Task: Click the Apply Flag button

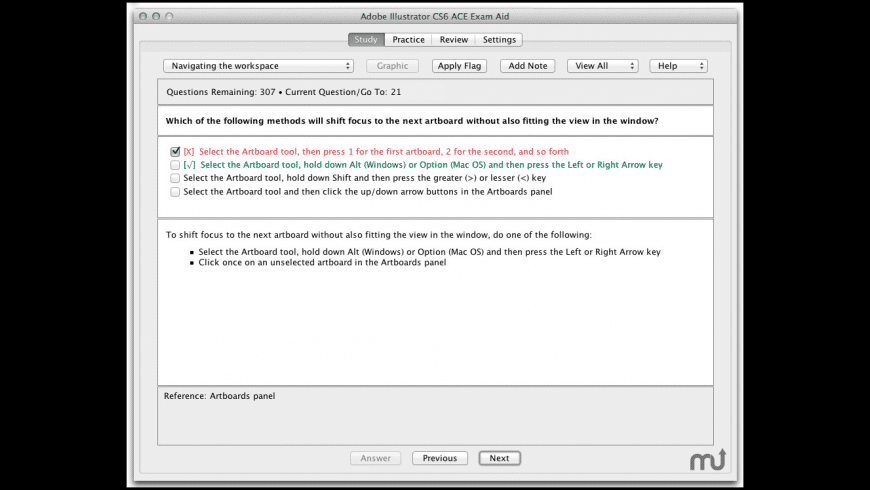Action: (459, 65)
